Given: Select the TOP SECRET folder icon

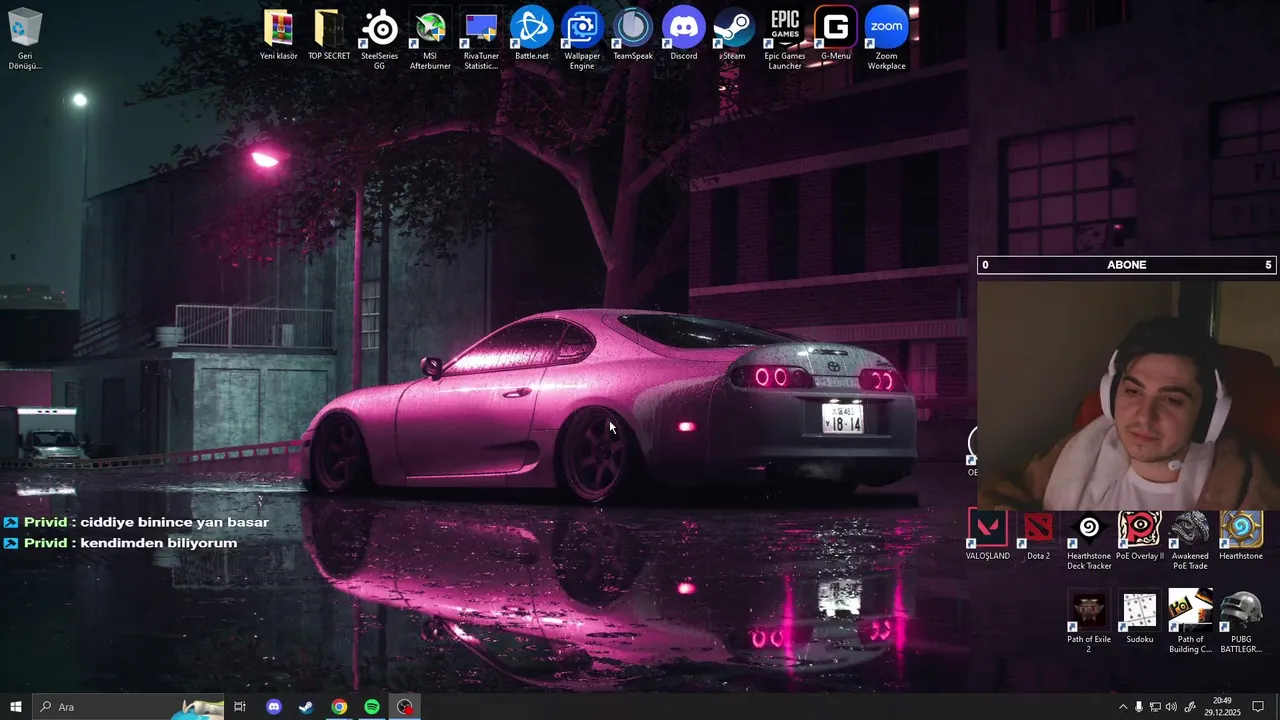Looking at the screenshot, I should (329, 34).
